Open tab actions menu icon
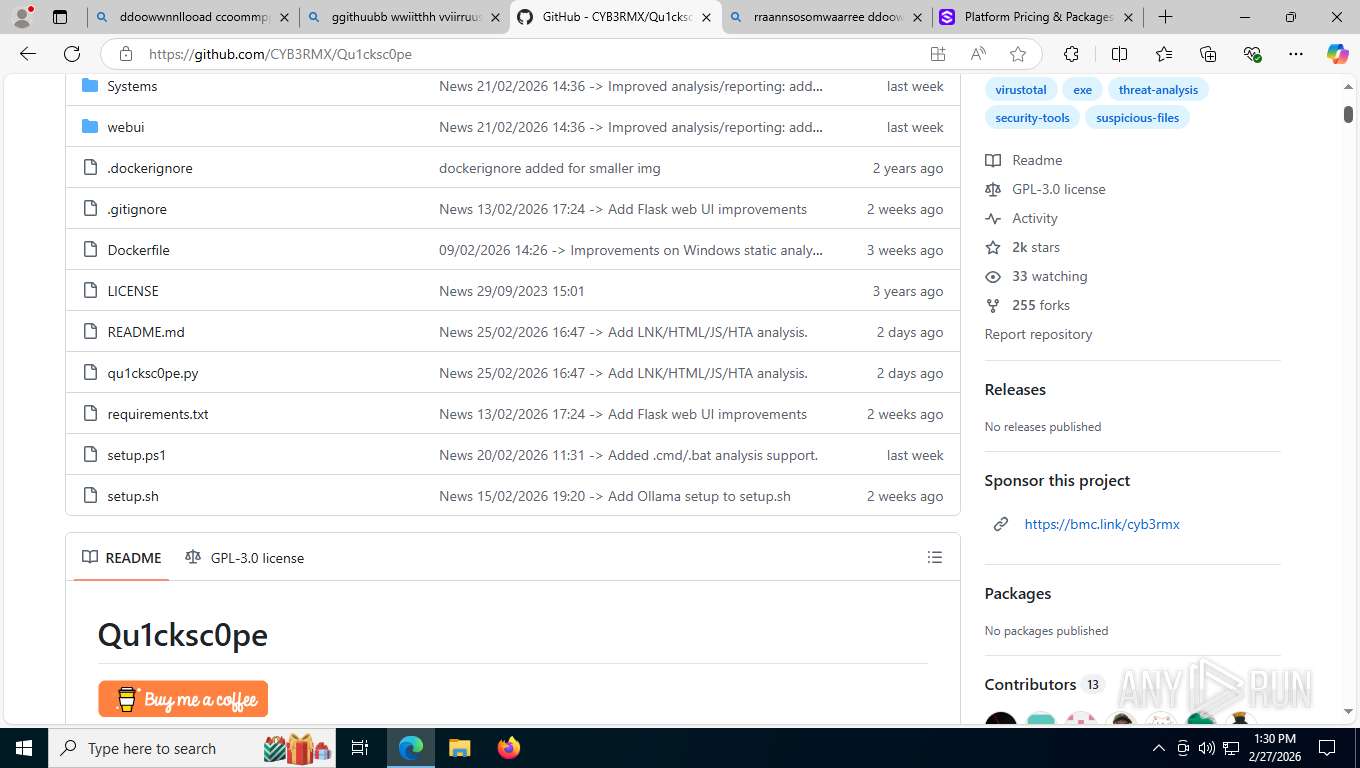Viewport: 1360px width, 768px height. click(x=60, y=17)
